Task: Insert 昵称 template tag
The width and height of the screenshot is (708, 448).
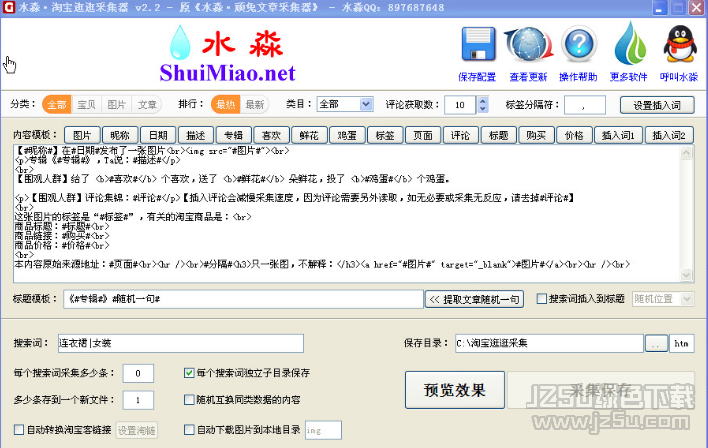Action: pyautogui.click(x=120, y=135)
